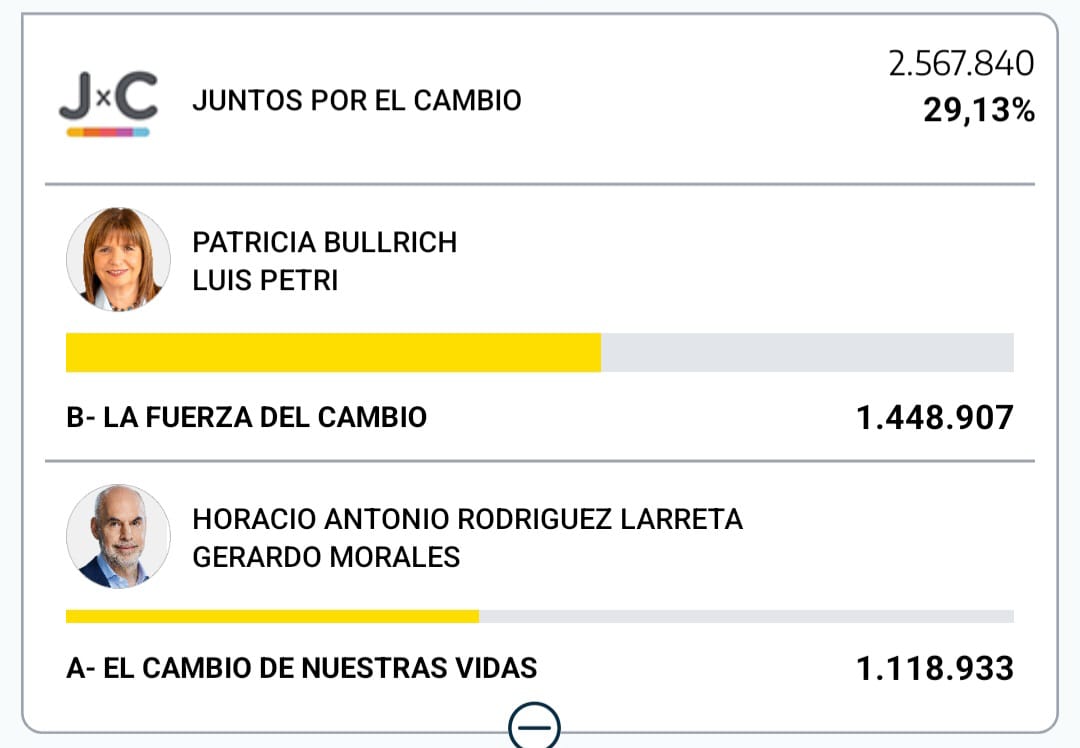This screenshot has width=1080, height=748.
Task: Click the 29,13% percentage figure
Action: pos(978,111)
